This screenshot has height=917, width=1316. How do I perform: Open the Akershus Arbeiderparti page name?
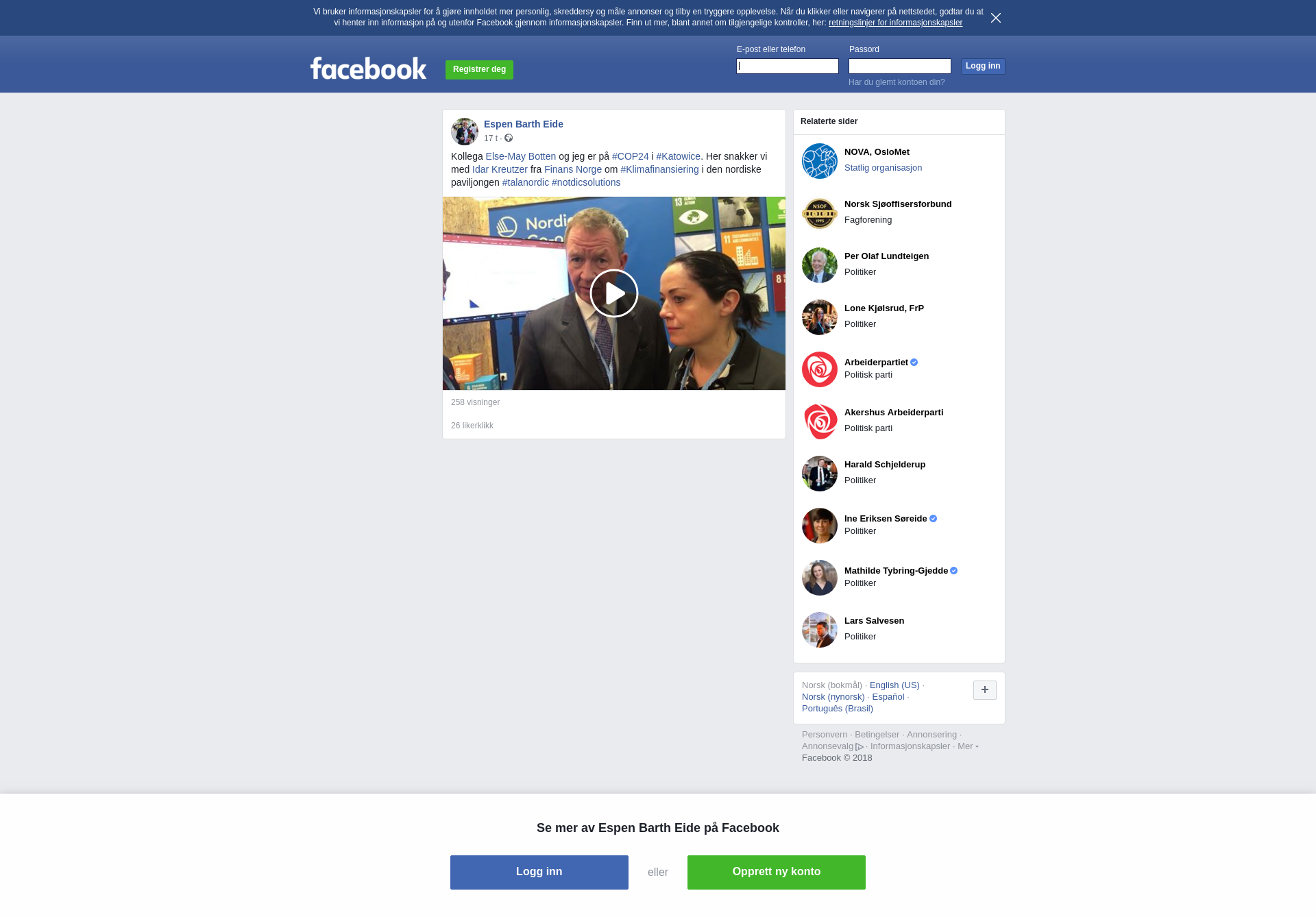[x=894, y=413]
